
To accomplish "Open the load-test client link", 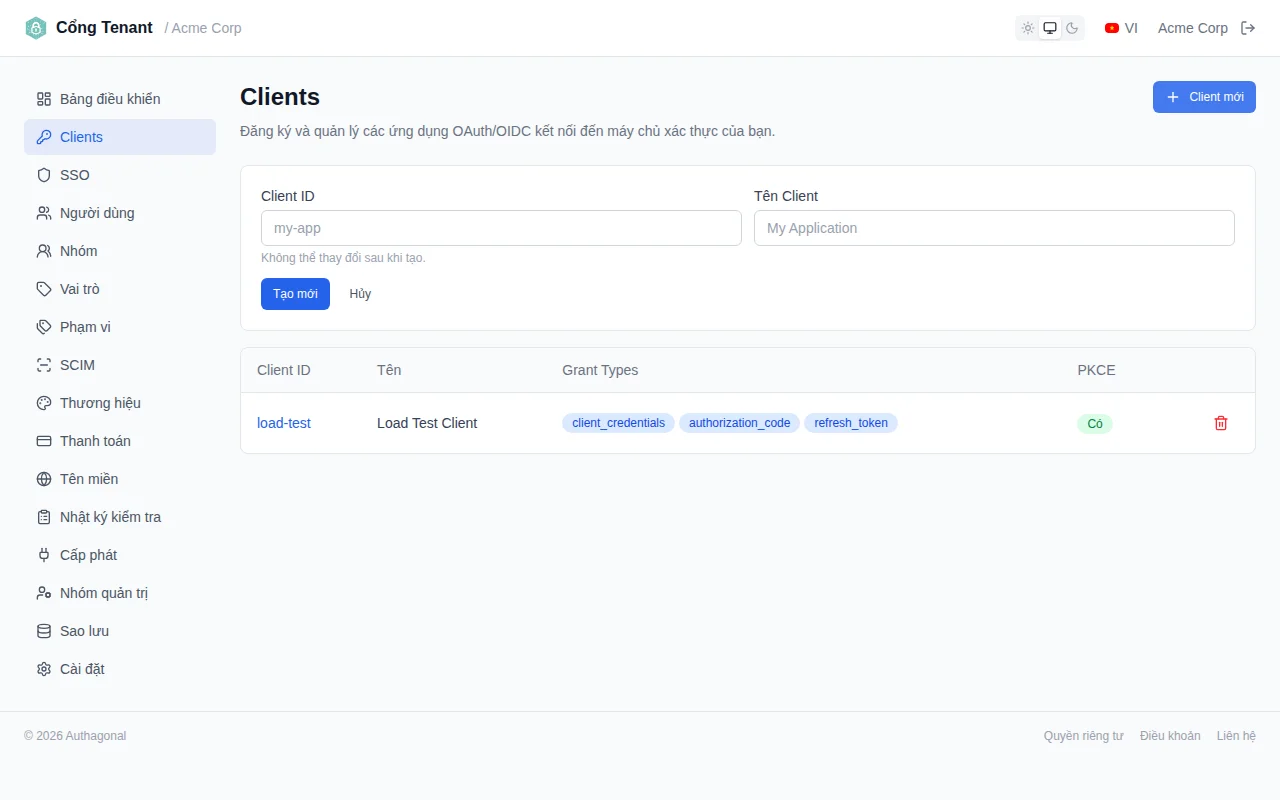I will (284, 423).
